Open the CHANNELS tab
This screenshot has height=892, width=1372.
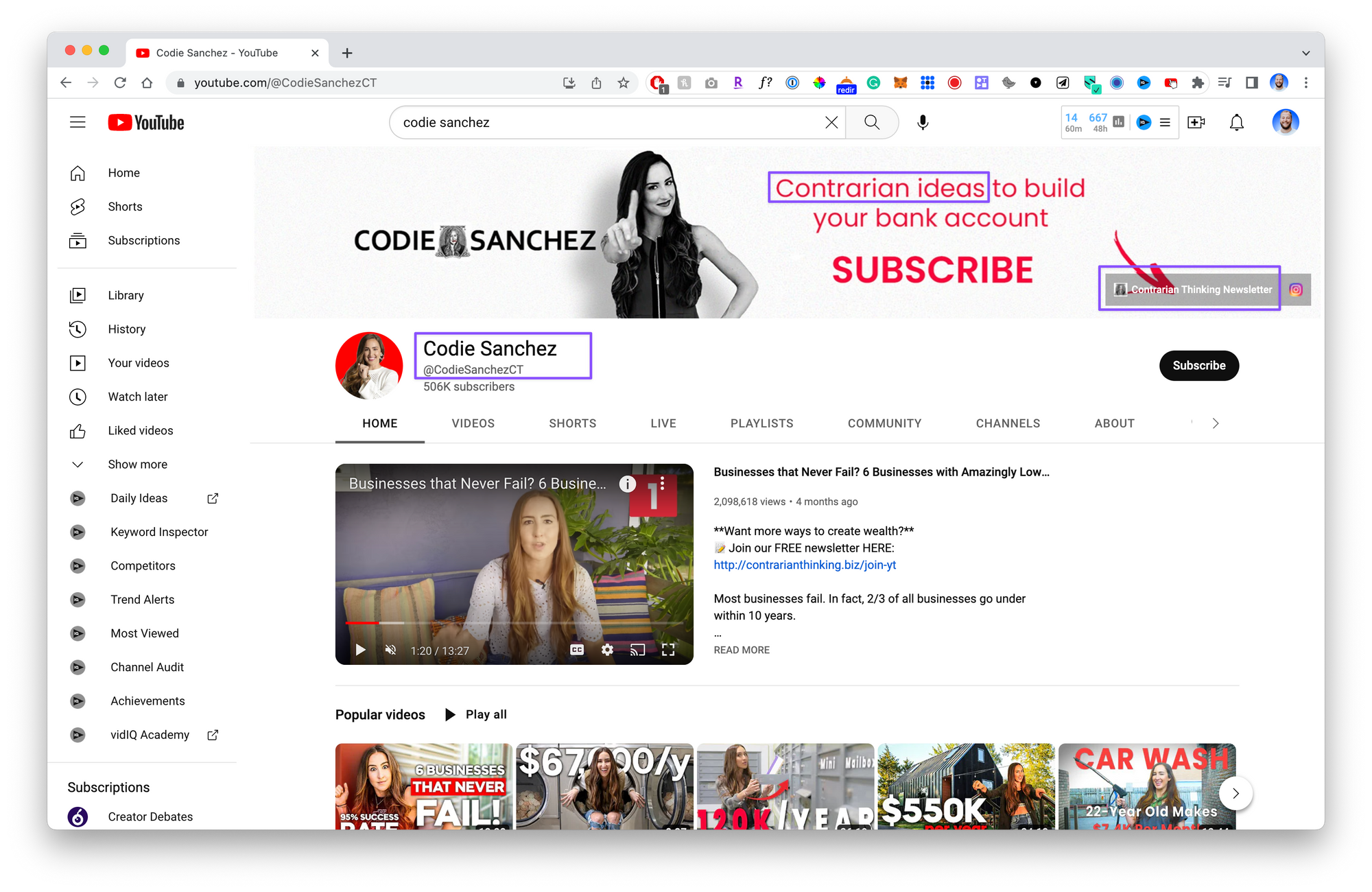click(1008, 423)
